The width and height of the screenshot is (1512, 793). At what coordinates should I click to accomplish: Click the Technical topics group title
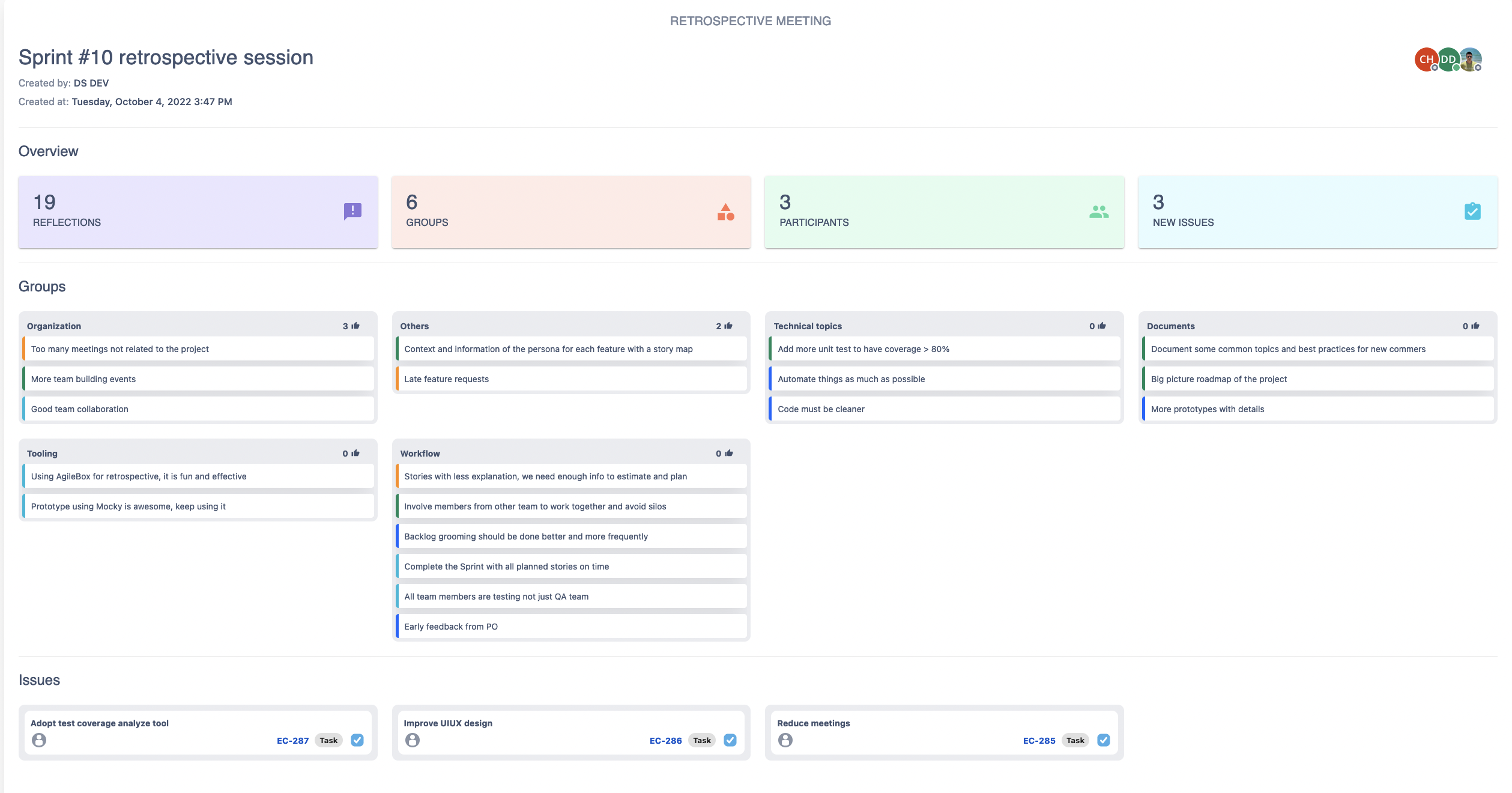click(x=808, y=326)
